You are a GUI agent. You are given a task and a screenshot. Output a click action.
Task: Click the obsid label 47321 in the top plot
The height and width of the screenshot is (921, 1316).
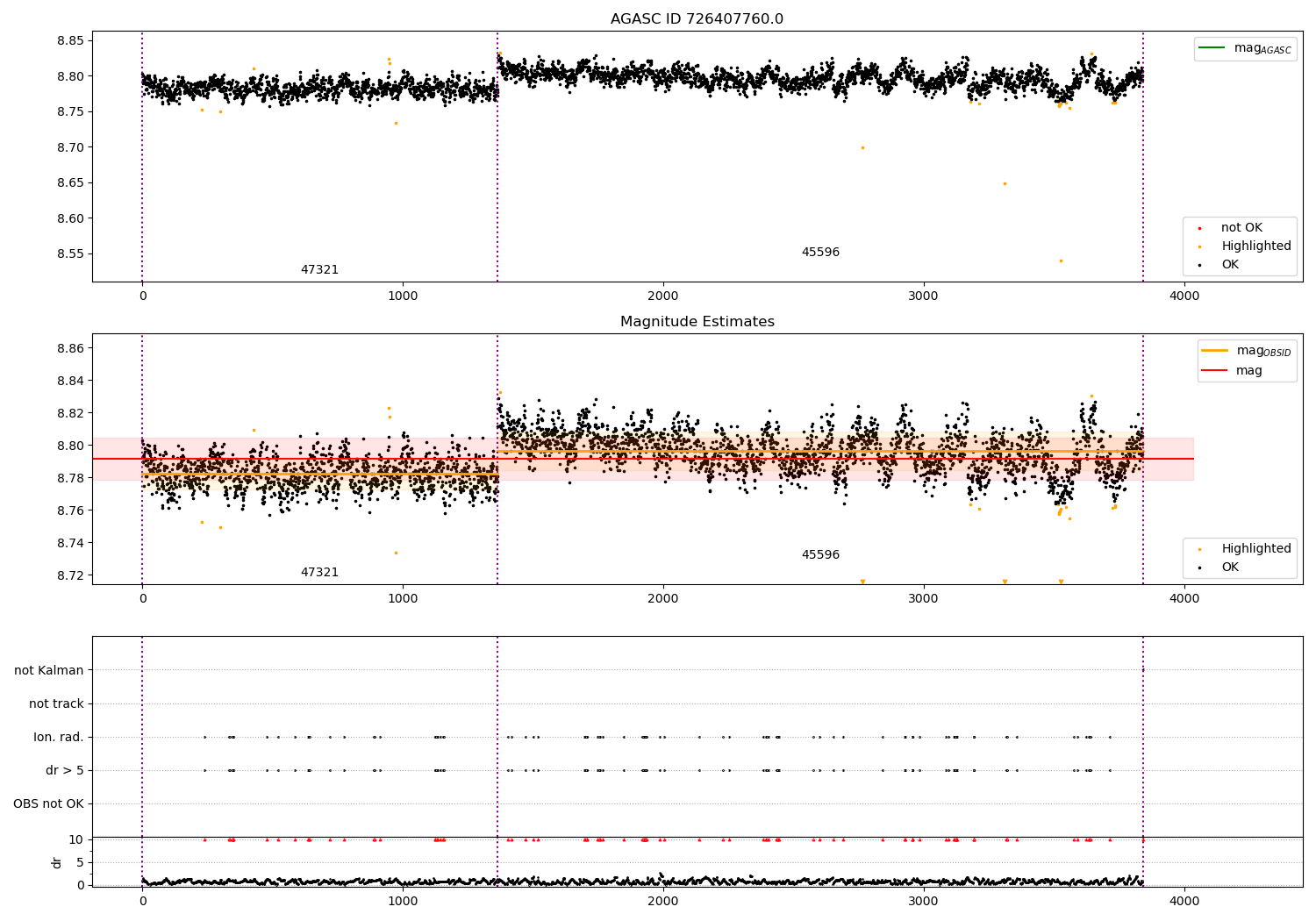[319, 270]
